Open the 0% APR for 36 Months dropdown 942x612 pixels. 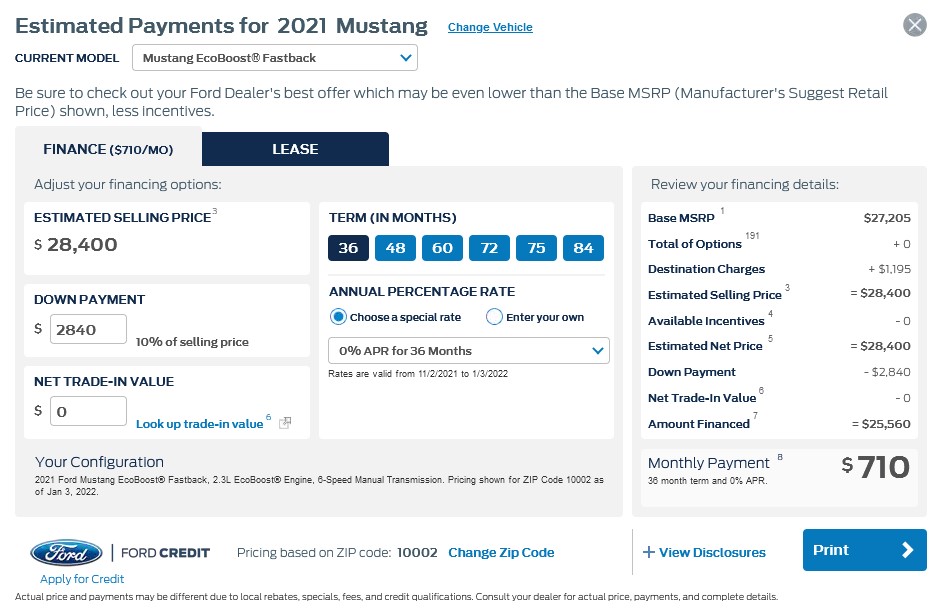[x=469, y=351]
